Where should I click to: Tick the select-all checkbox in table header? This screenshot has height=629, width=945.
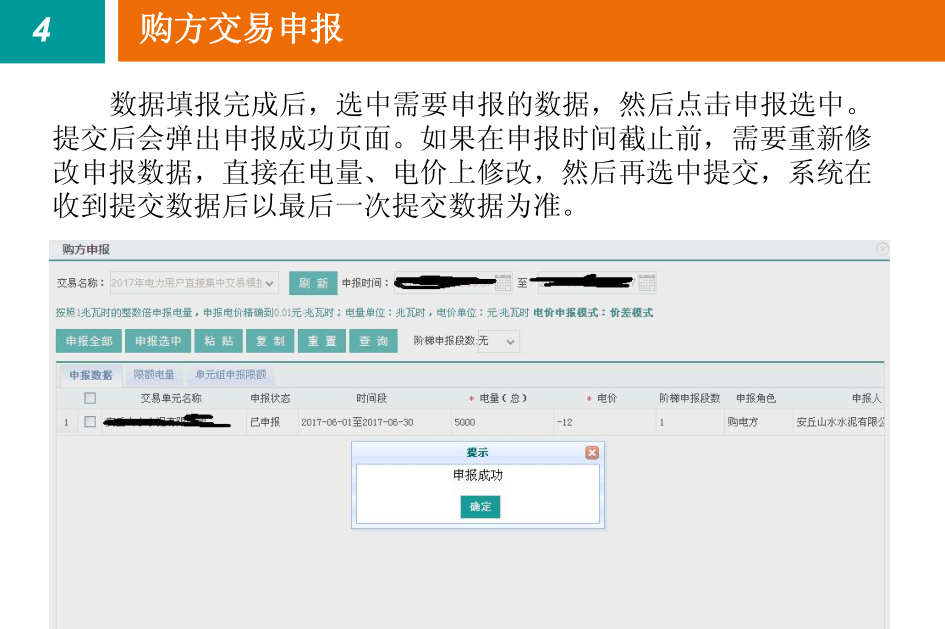[x=90, y=398]
